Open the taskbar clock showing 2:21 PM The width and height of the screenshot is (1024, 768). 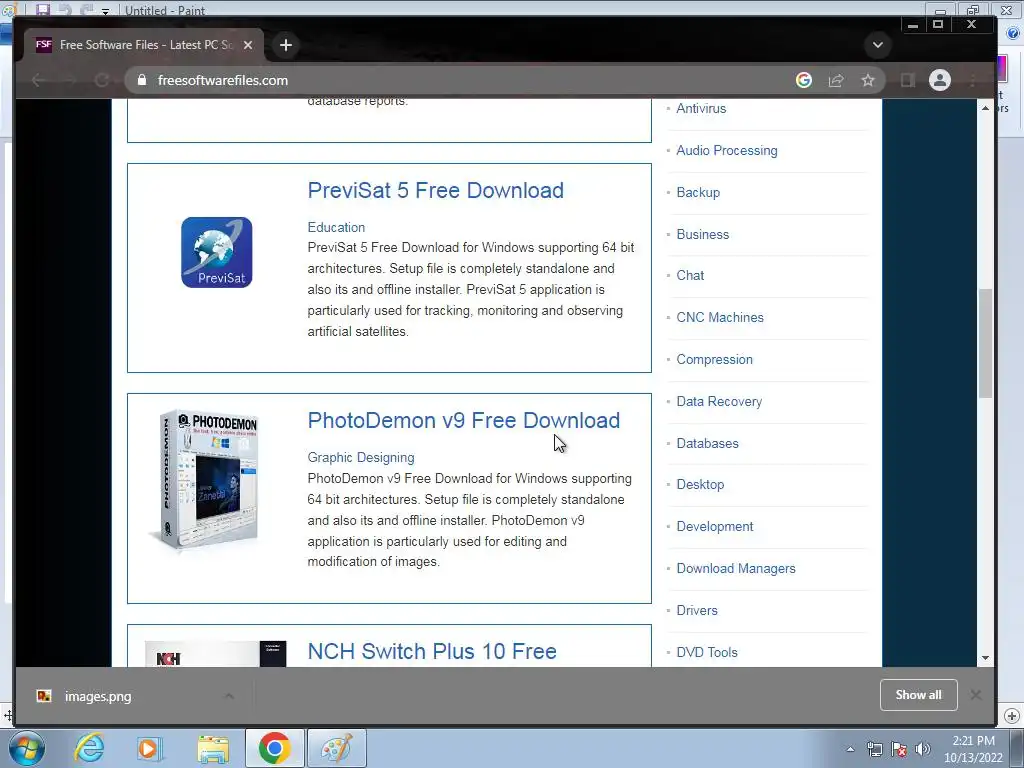pos(973,749)
